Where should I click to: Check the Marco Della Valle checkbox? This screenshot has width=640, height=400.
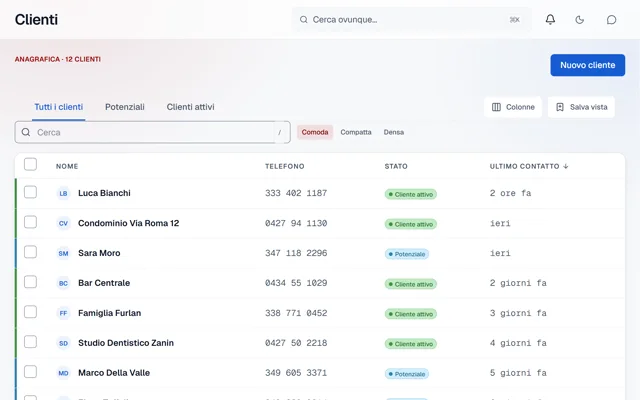(30, 371)
